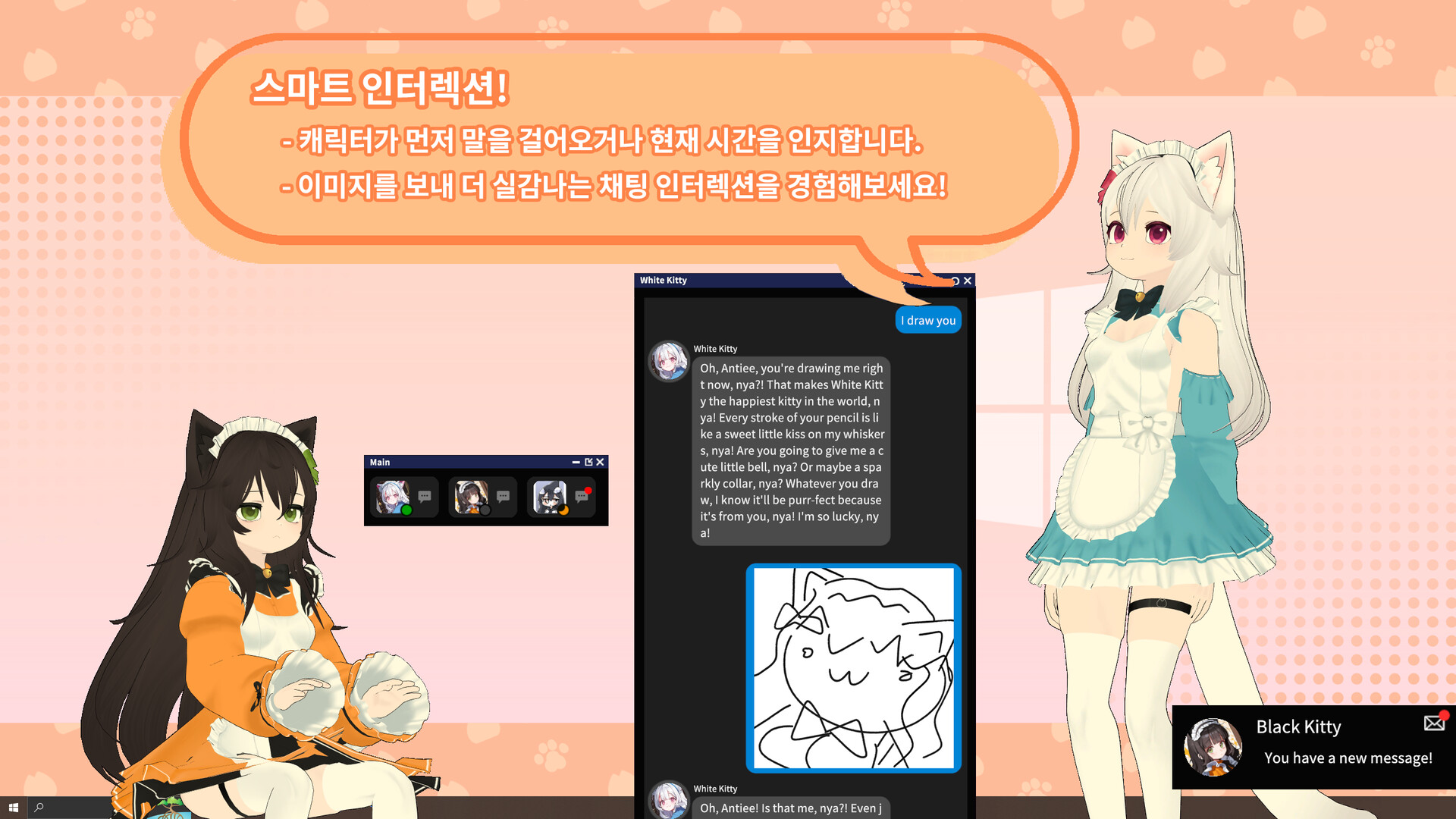Open chat bubble next to brown-haired kitty
Image resolution: width=1456 pixels, height=819 pixels.
[x=503, y=497]
